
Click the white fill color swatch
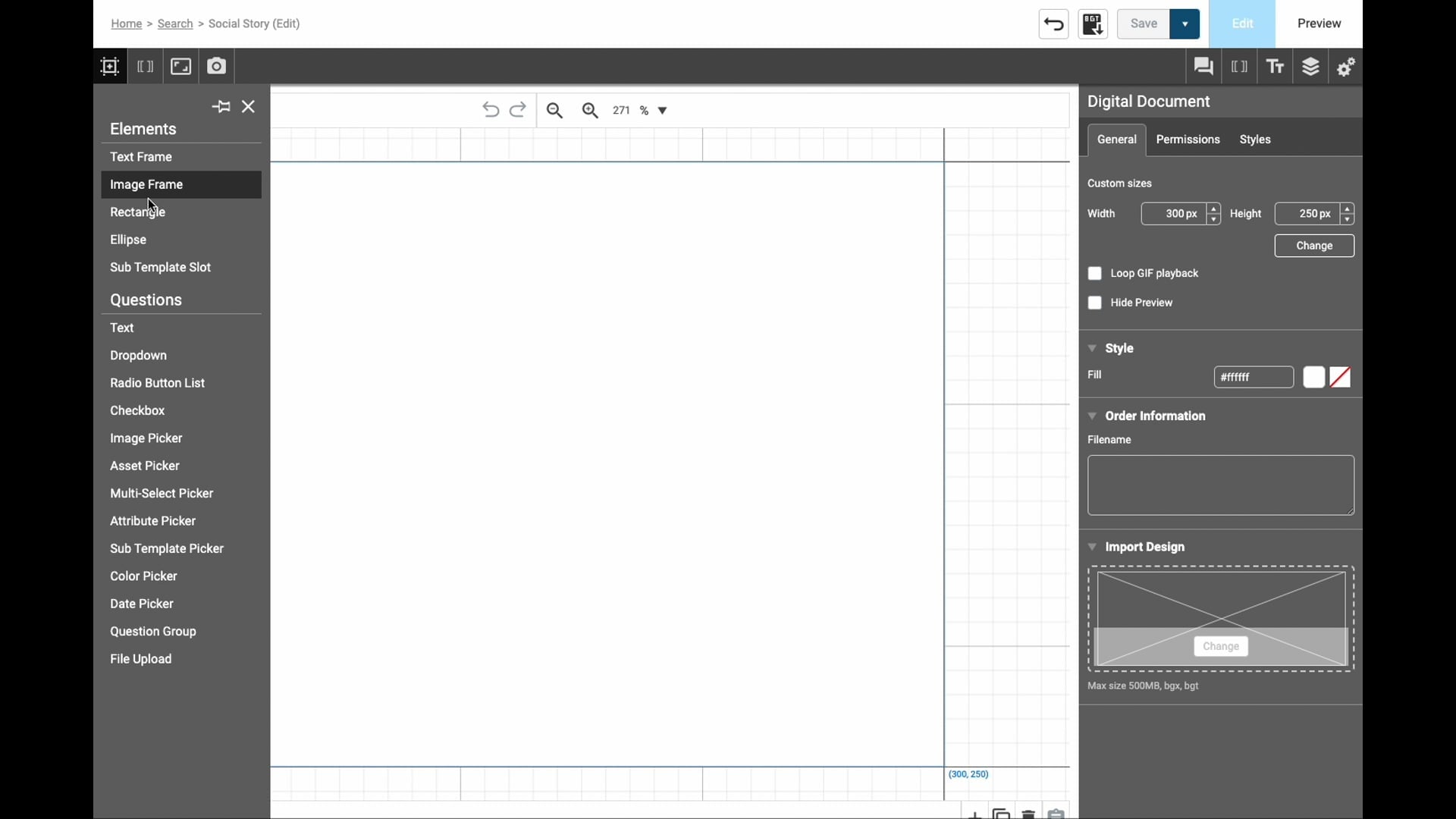click(x=1314, y=378)
